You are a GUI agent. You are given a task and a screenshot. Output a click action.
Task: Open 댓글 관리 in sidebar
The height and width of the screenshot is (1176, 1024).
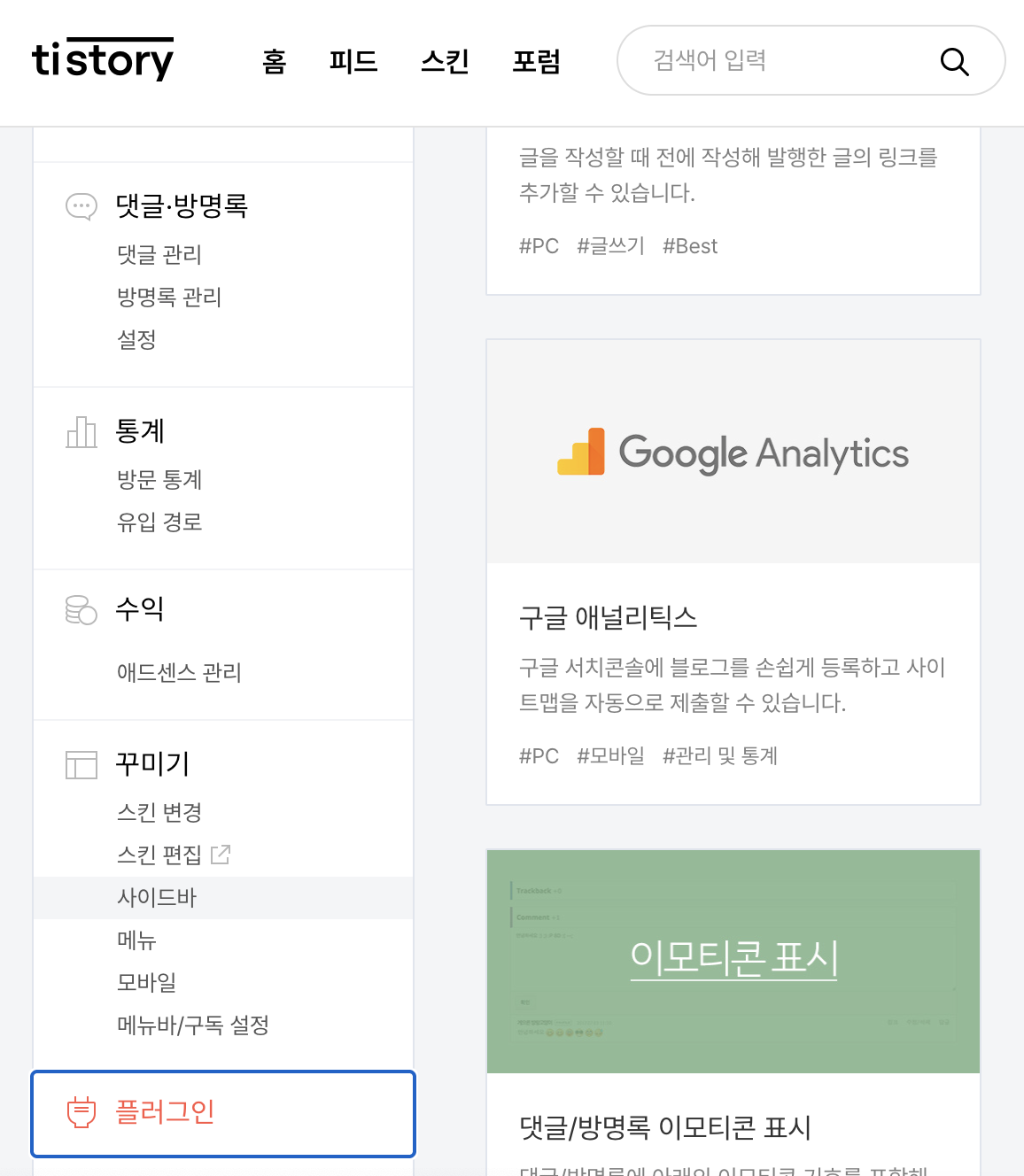[159, 254]
